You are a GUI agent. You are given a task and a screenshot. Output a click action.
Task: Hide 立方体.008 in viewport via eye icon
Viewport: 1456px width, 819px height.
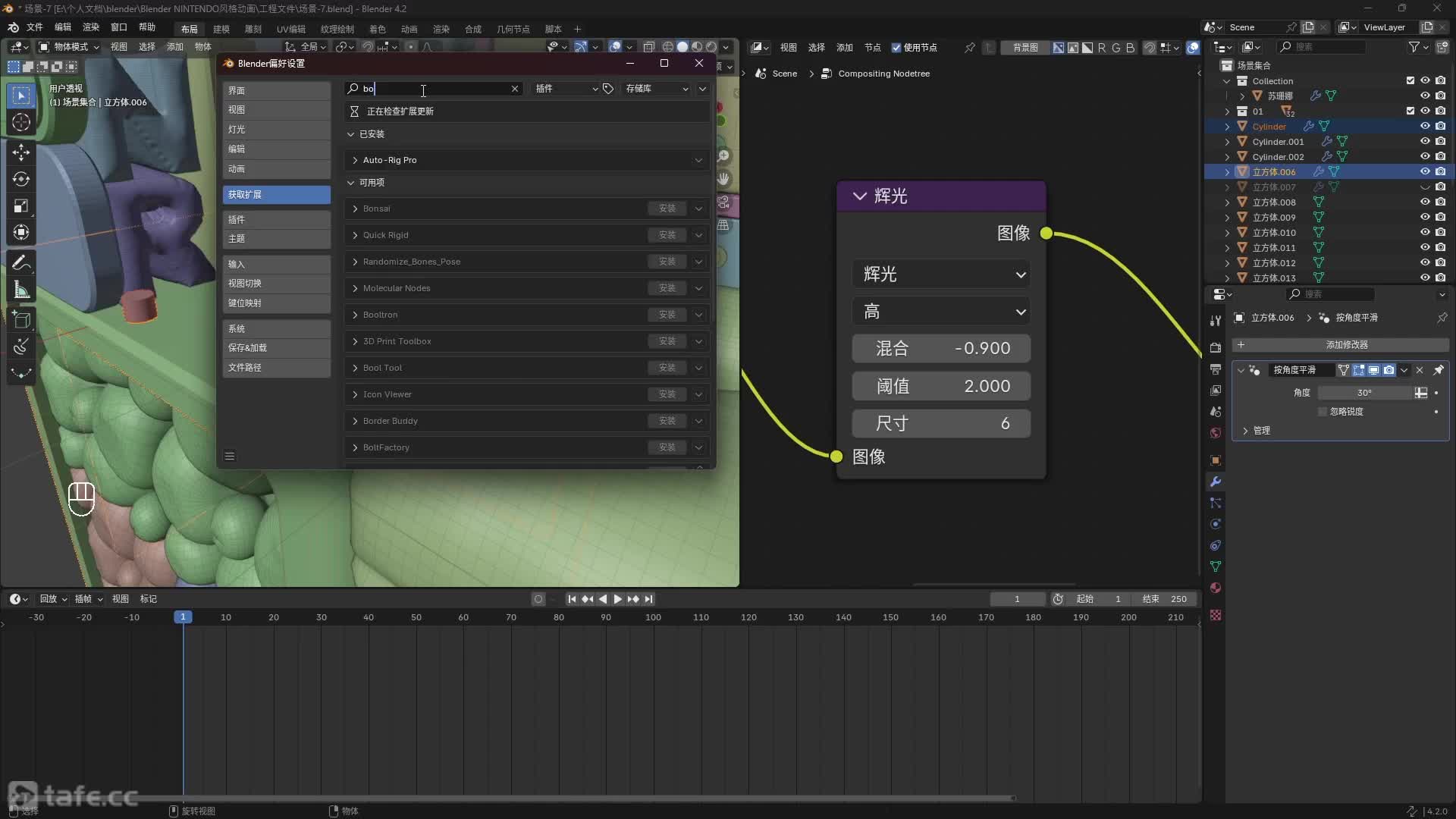pyautogui.click(x=1425, y=202)
